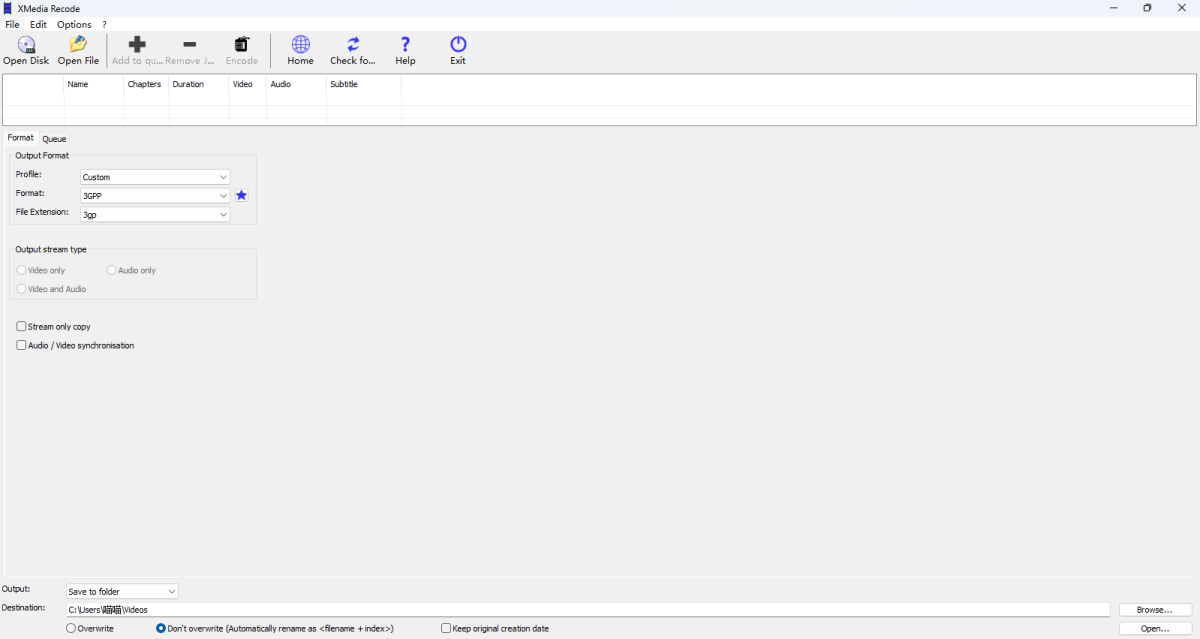
Task: Open Help question mark icon
Action: (x=405, y=45)
